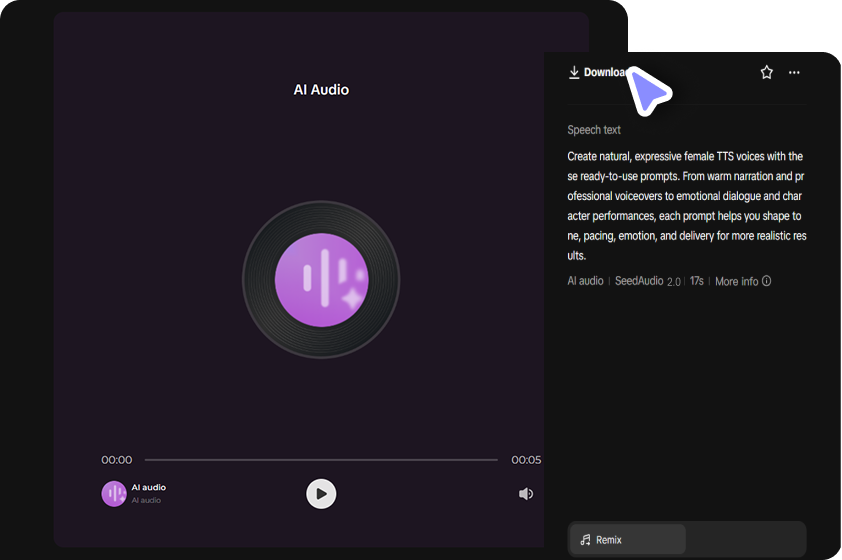Click the purple vinyl disc artwork
The image size is (842, 560).
pyautogui.click(x=321, y=280)
